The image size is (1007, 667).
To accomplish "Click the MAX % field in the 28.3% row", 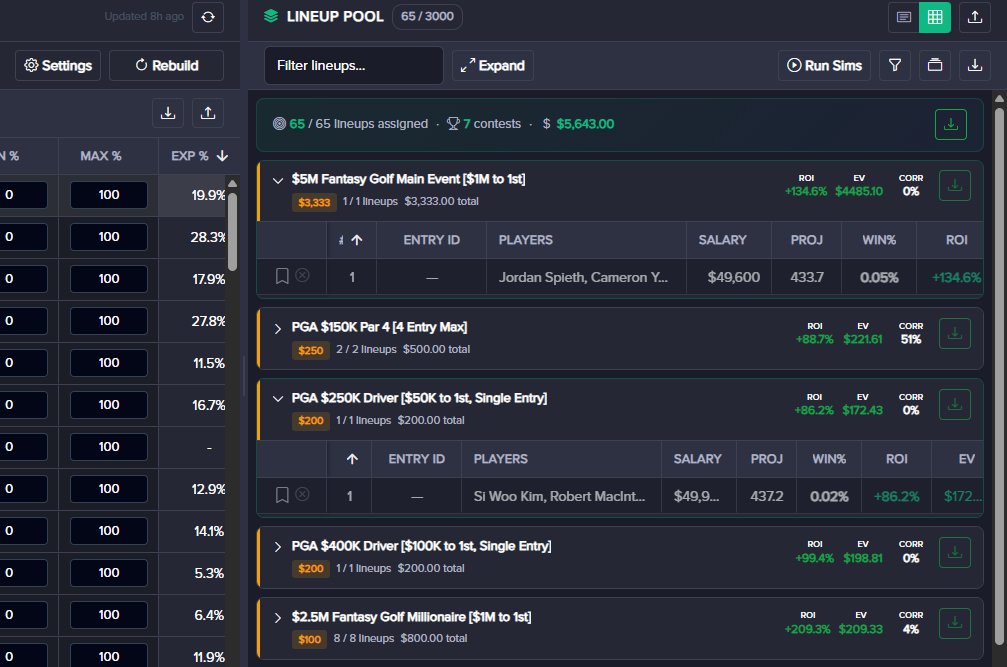I will 109,237.
